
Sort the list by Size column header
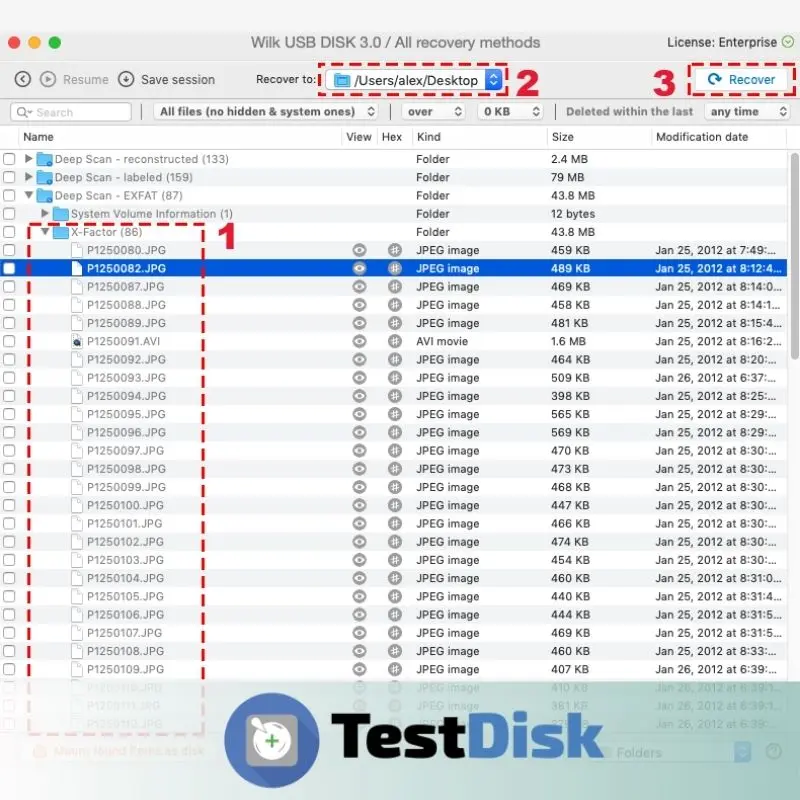[x=563, y=137]
